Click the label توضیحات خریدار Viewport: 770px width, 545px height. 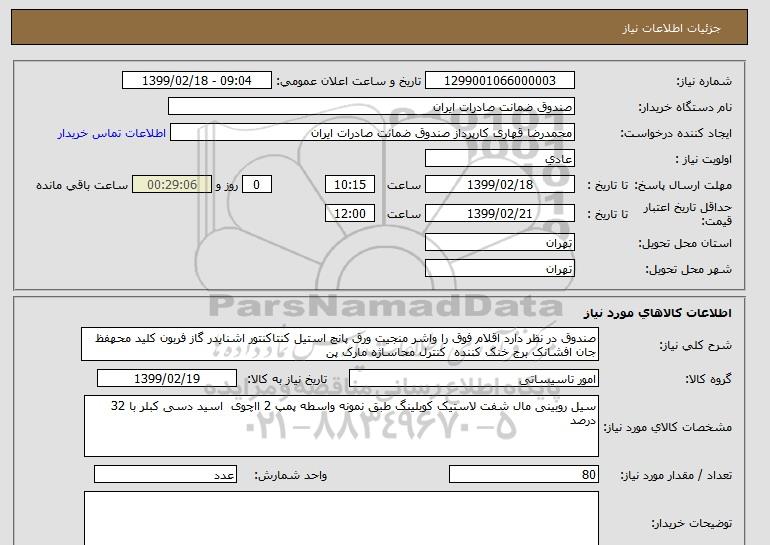[x=691, y=524]
